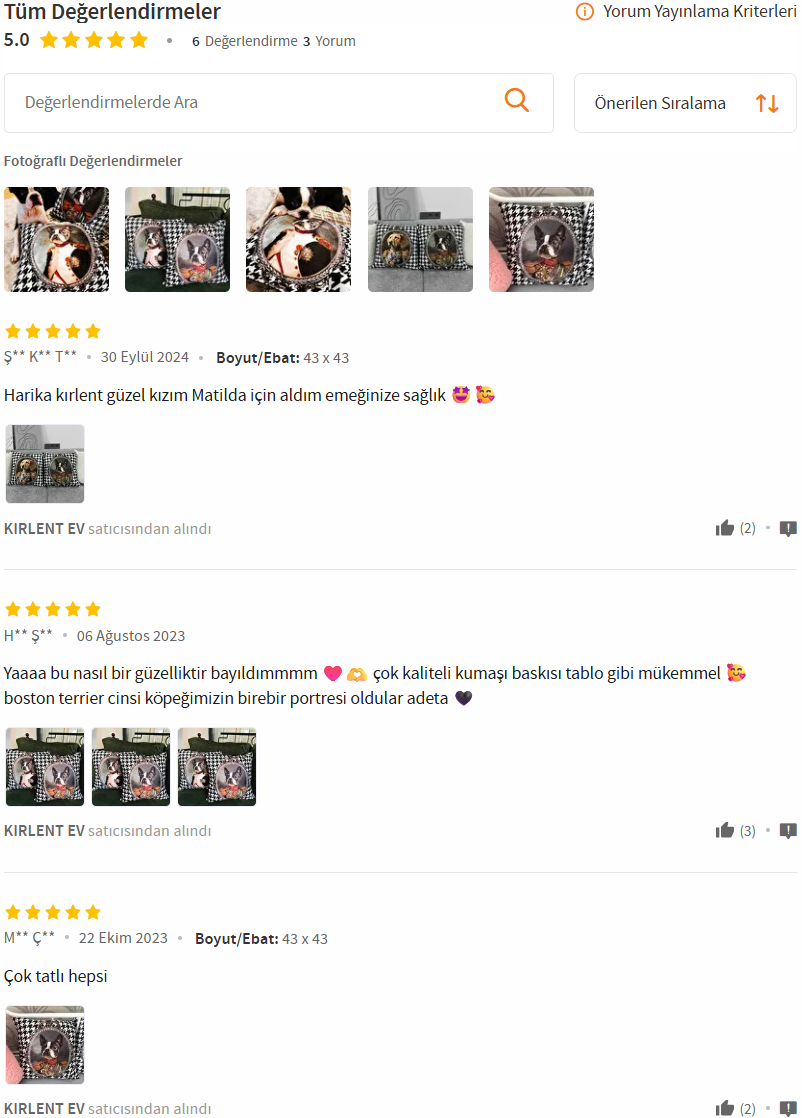This screenshot has height=1118, width=802.
Task: Focus the Değerlendirmelerde Ara search field
Action: click(x=279, y=103)
